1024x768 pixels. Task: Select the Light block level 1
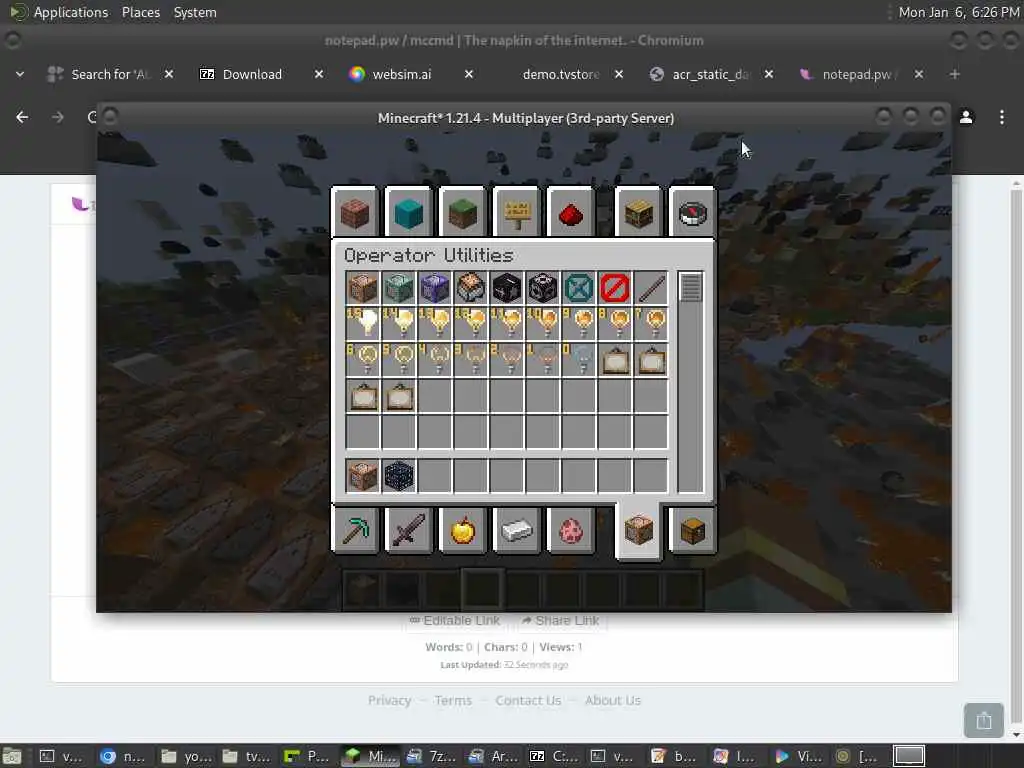click(x=543, y=360)
